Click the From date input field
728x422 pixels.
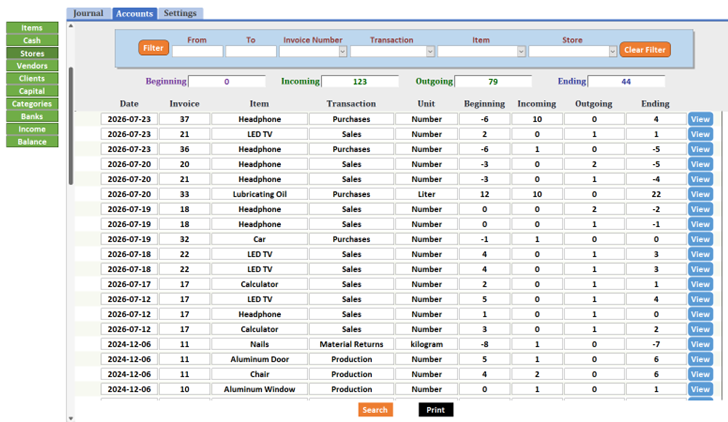197,52
